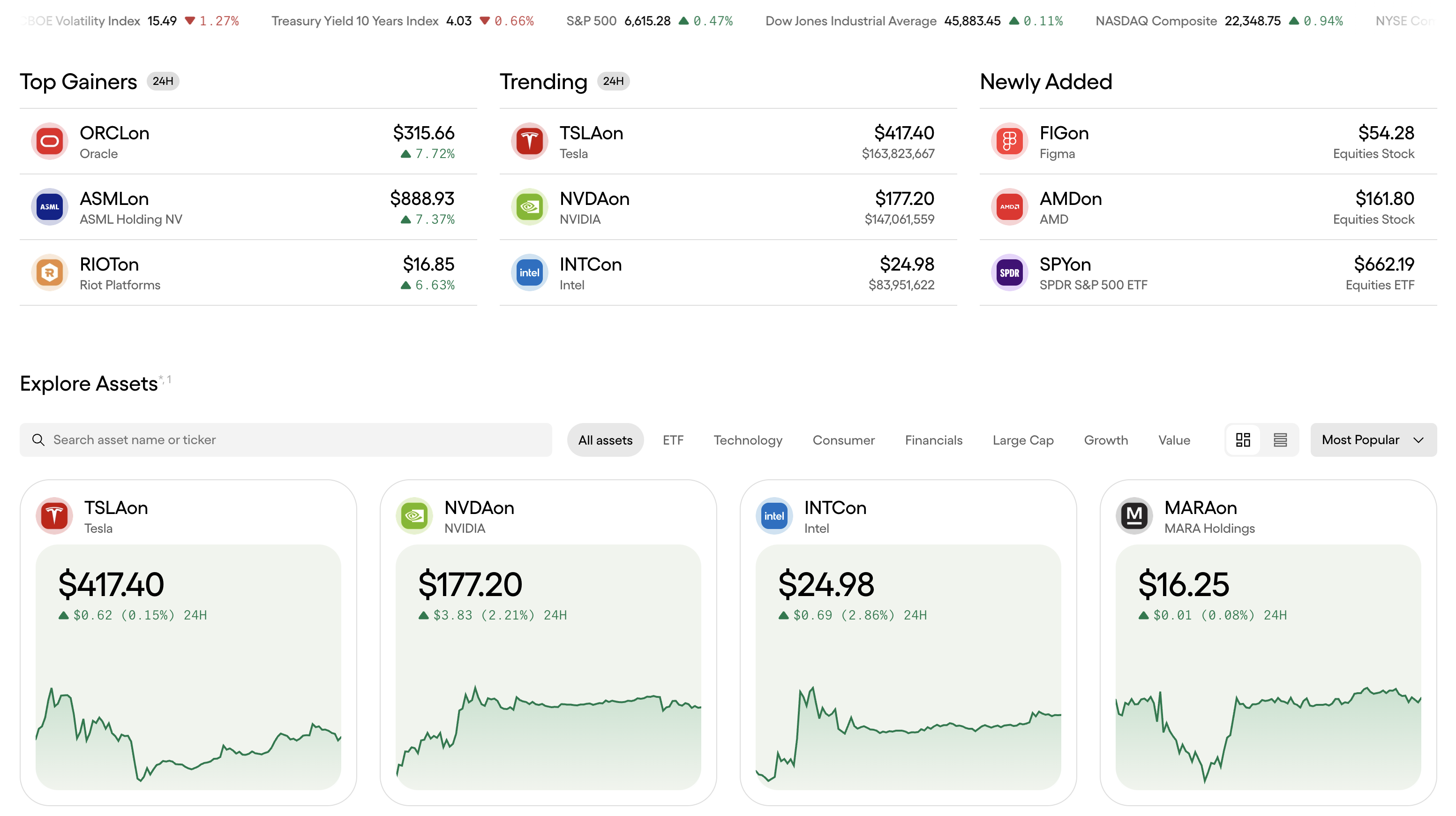Click the Riot Platforms logo icon

pyautogui.click(x=50, y=272)
